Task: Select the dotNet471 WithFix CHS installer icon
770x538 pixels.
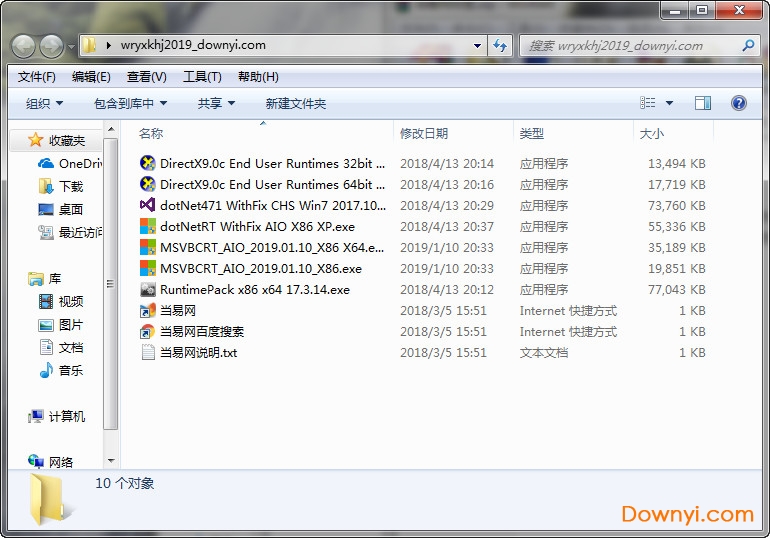Action: pos(148,205)
